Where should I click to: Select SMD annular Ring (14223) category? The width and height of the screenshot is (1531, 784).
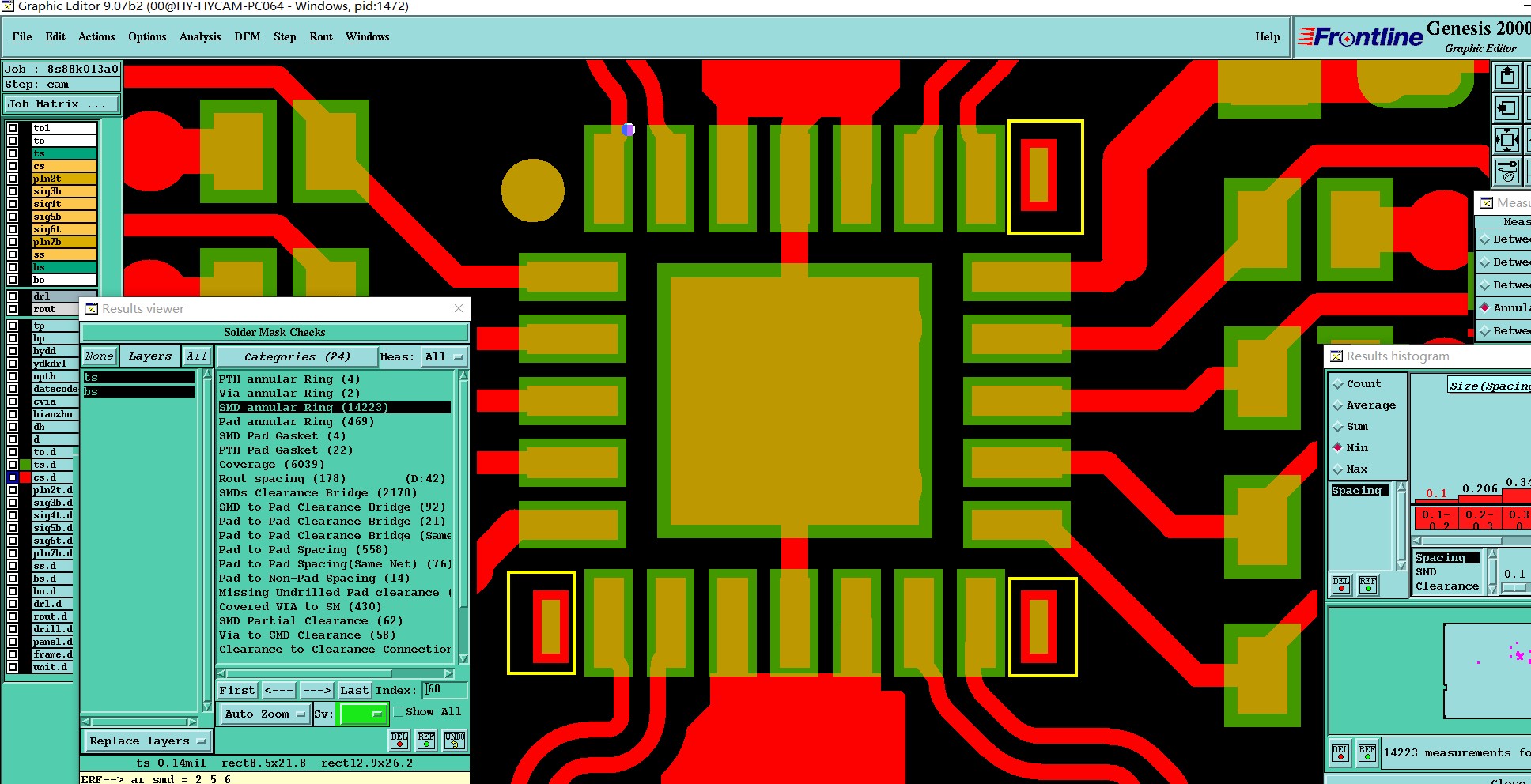pyautogui.click(x=335, y=408)
